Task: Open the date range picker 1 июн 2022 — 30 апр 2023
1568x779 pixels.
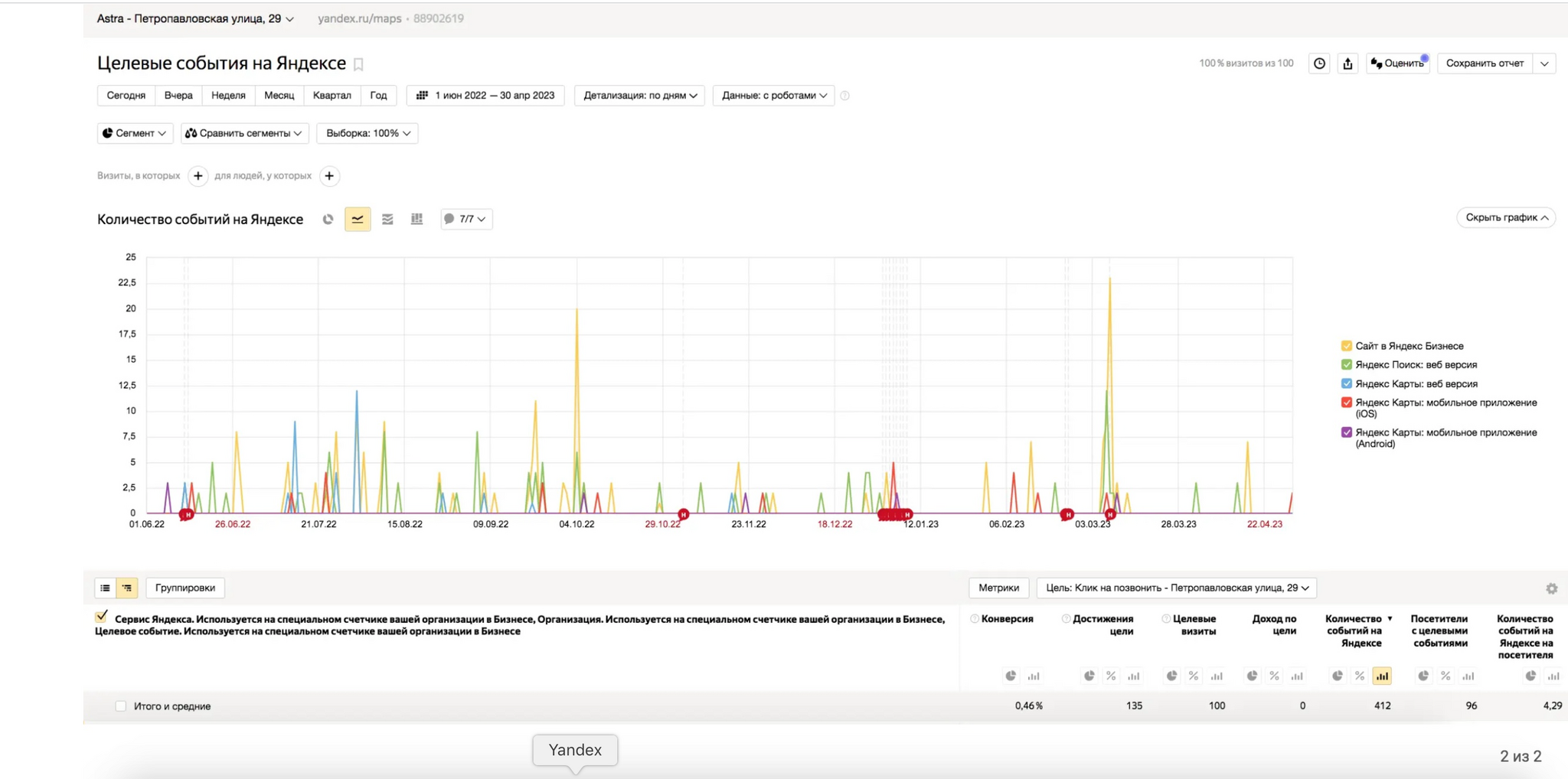Action: point(485,96)
